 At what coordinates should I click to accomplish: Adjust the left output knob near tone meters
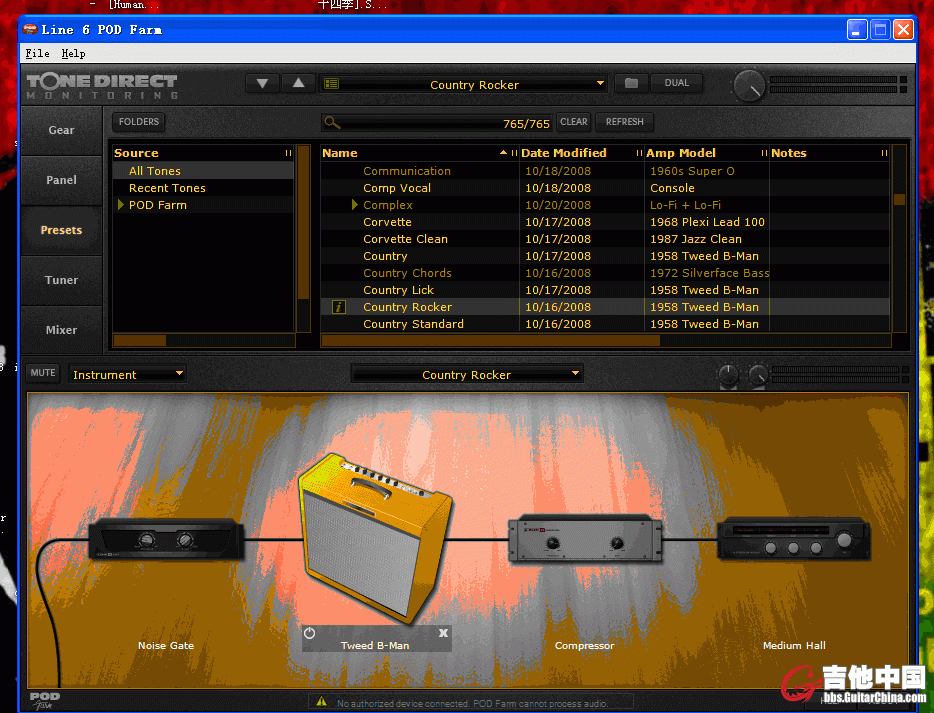click(x=728, y=375)
